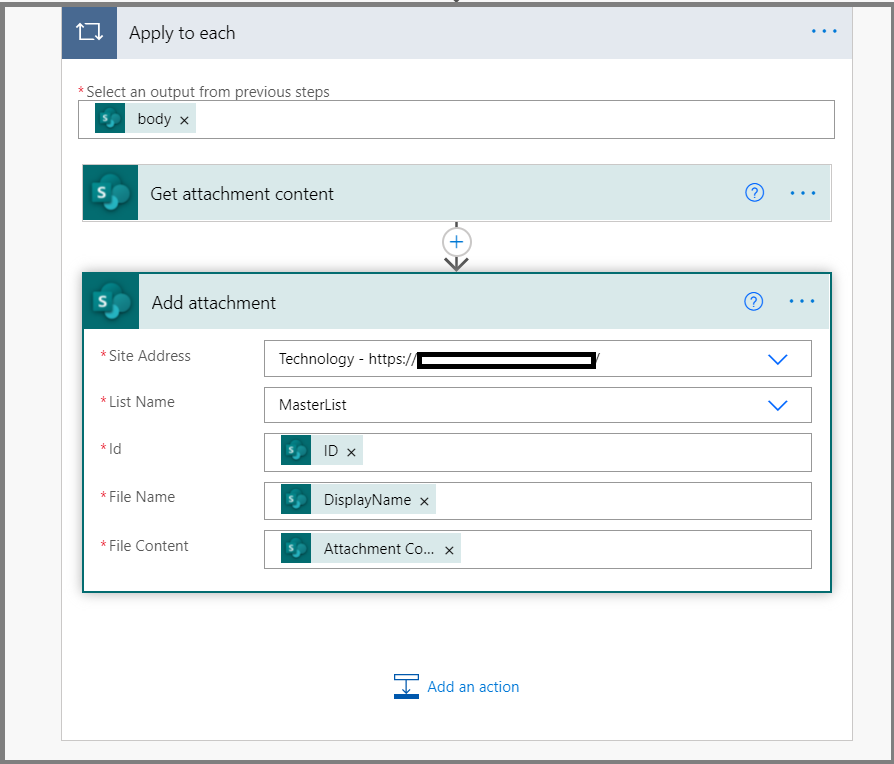
Task: Open the Get attachment content ellipsis menu
Action: [803, 192]
